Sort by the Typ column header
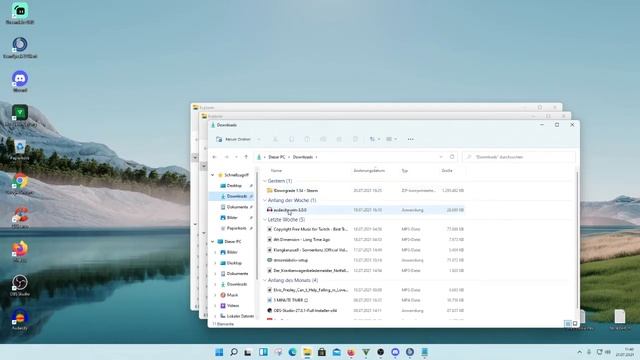The height and width of the screenshot is (360, 640). 404,171
